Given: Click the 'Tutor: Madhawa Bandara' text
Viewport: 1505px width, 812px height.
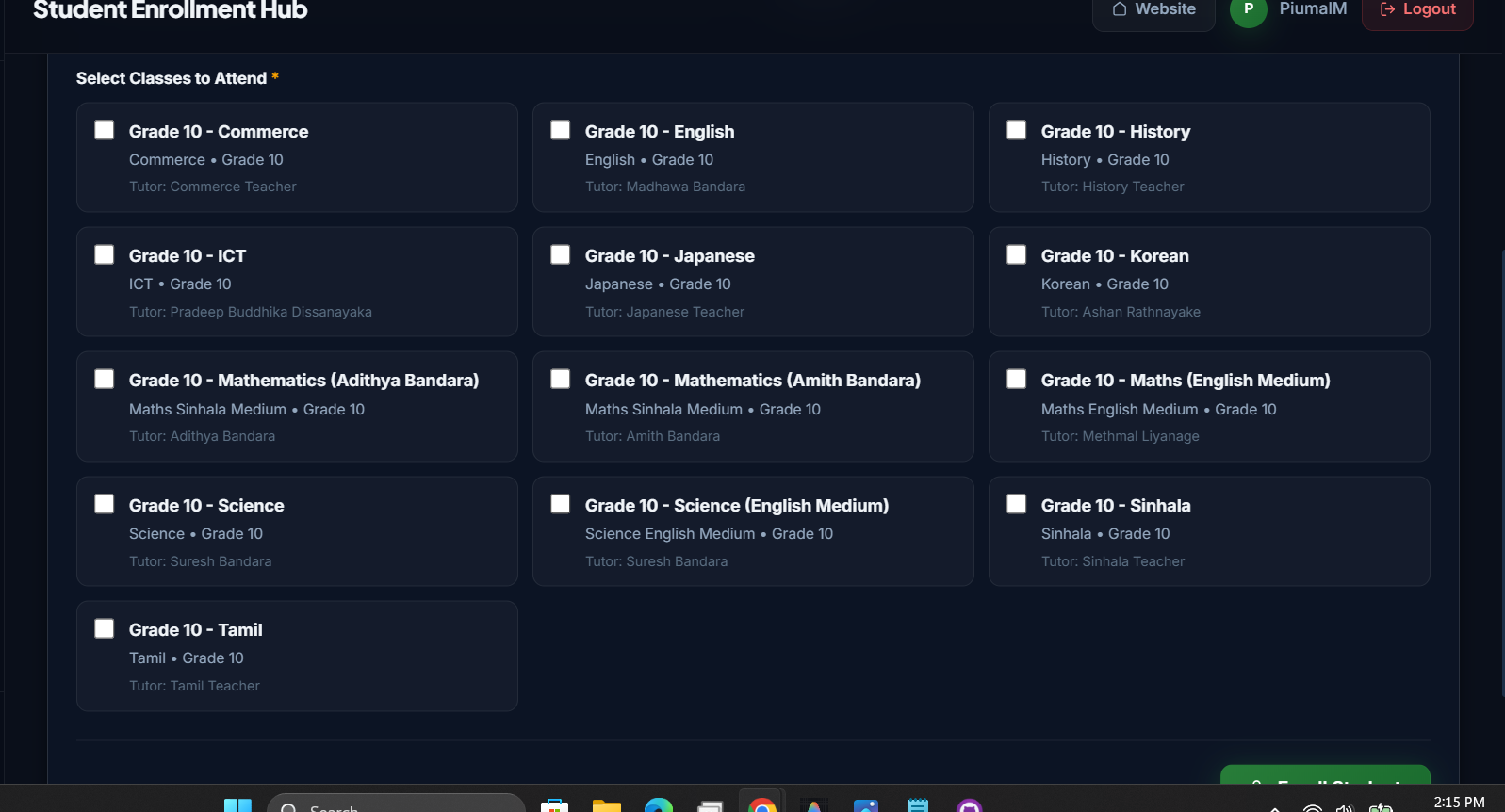Looking at the screenshot, I should [665, 187].
